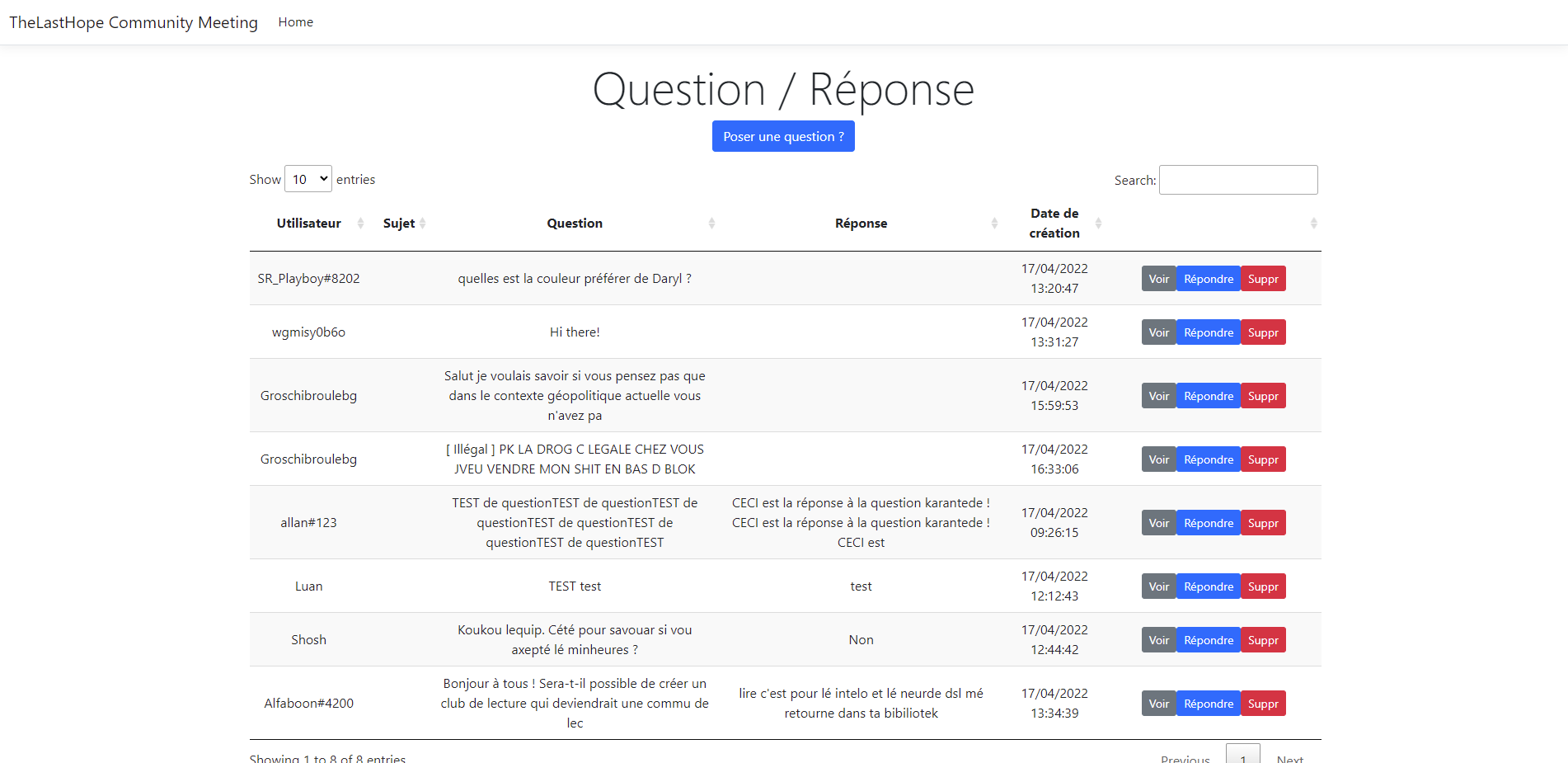Delete Shosh's question using Suppr
The width and height of the screenshot is (1568, 763).
(1262, 640)
